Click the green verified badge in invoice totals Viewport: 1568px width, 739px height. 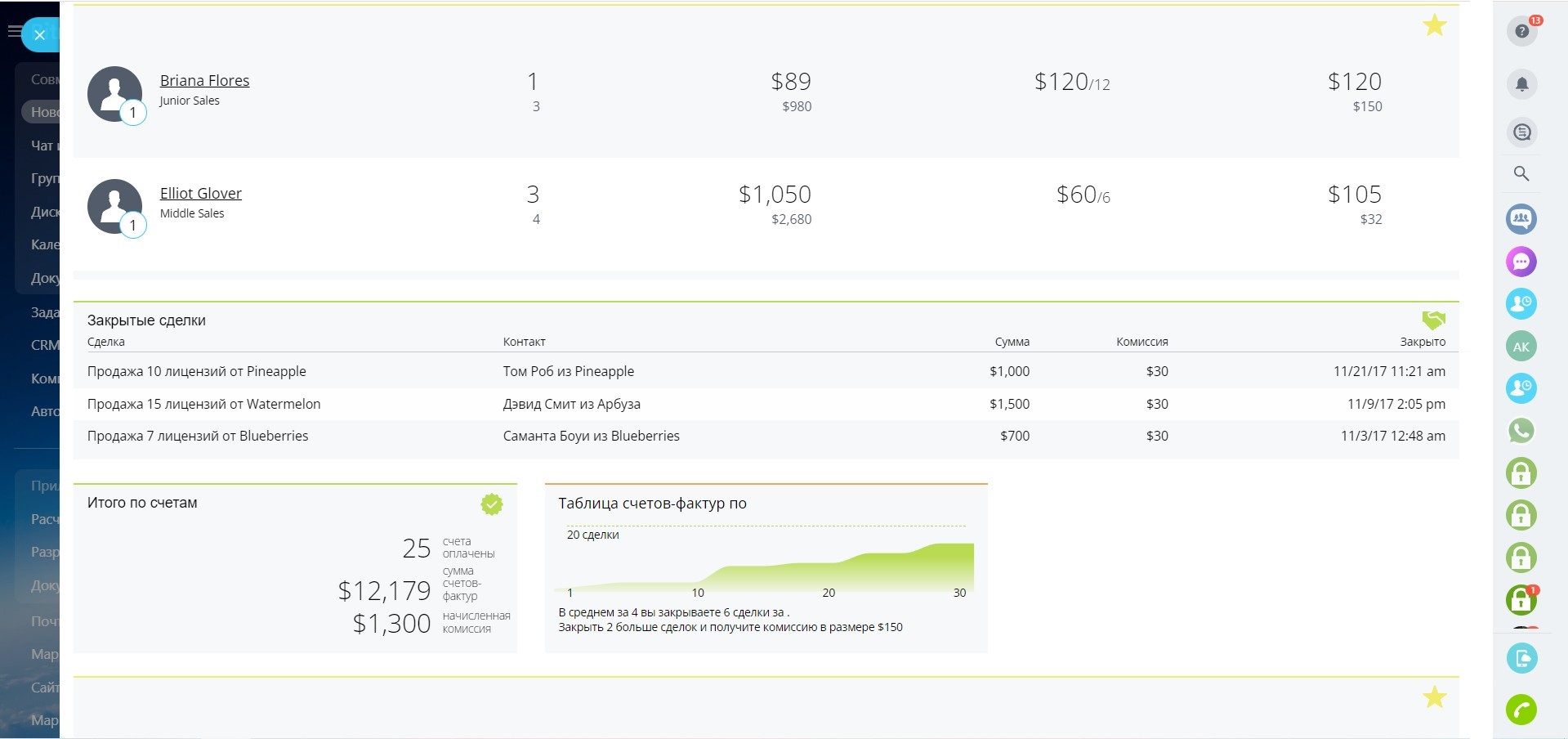click(x=492, y=504)
